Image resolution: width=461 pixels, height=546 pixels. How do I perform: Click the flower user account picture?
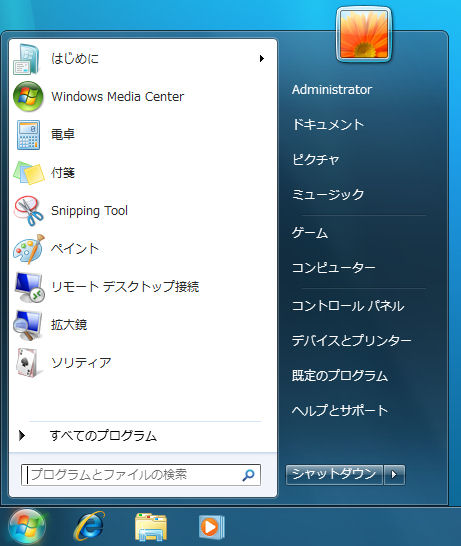point(364,34)
